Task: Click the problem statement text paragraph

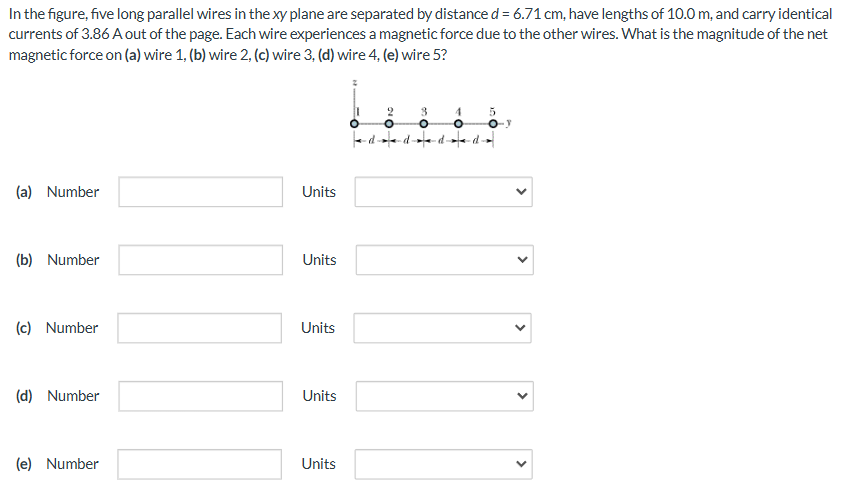Action: [420, 34]
